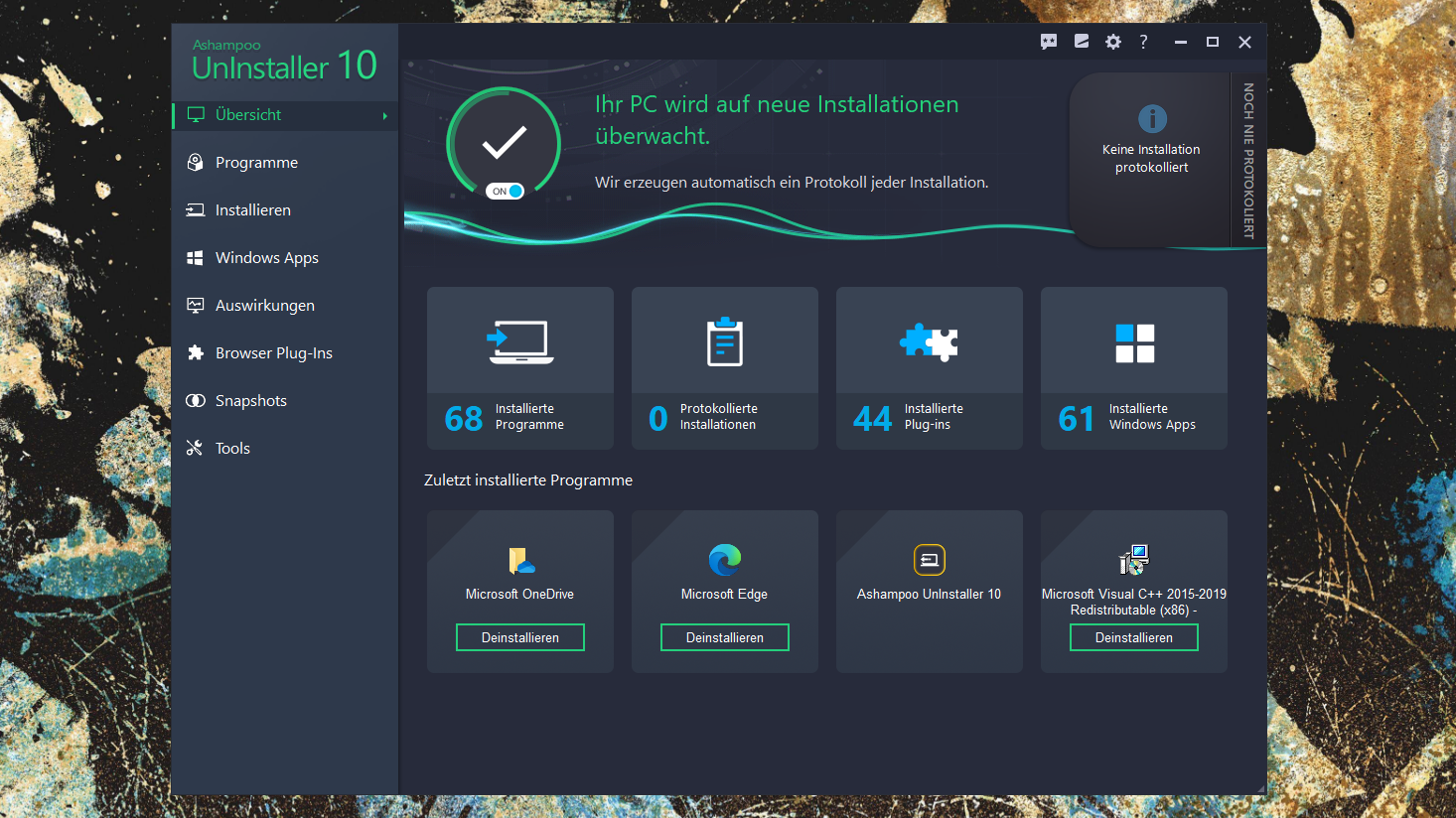Maximize the UnInstaller window
The image size is (1456, 818).
1213,42
